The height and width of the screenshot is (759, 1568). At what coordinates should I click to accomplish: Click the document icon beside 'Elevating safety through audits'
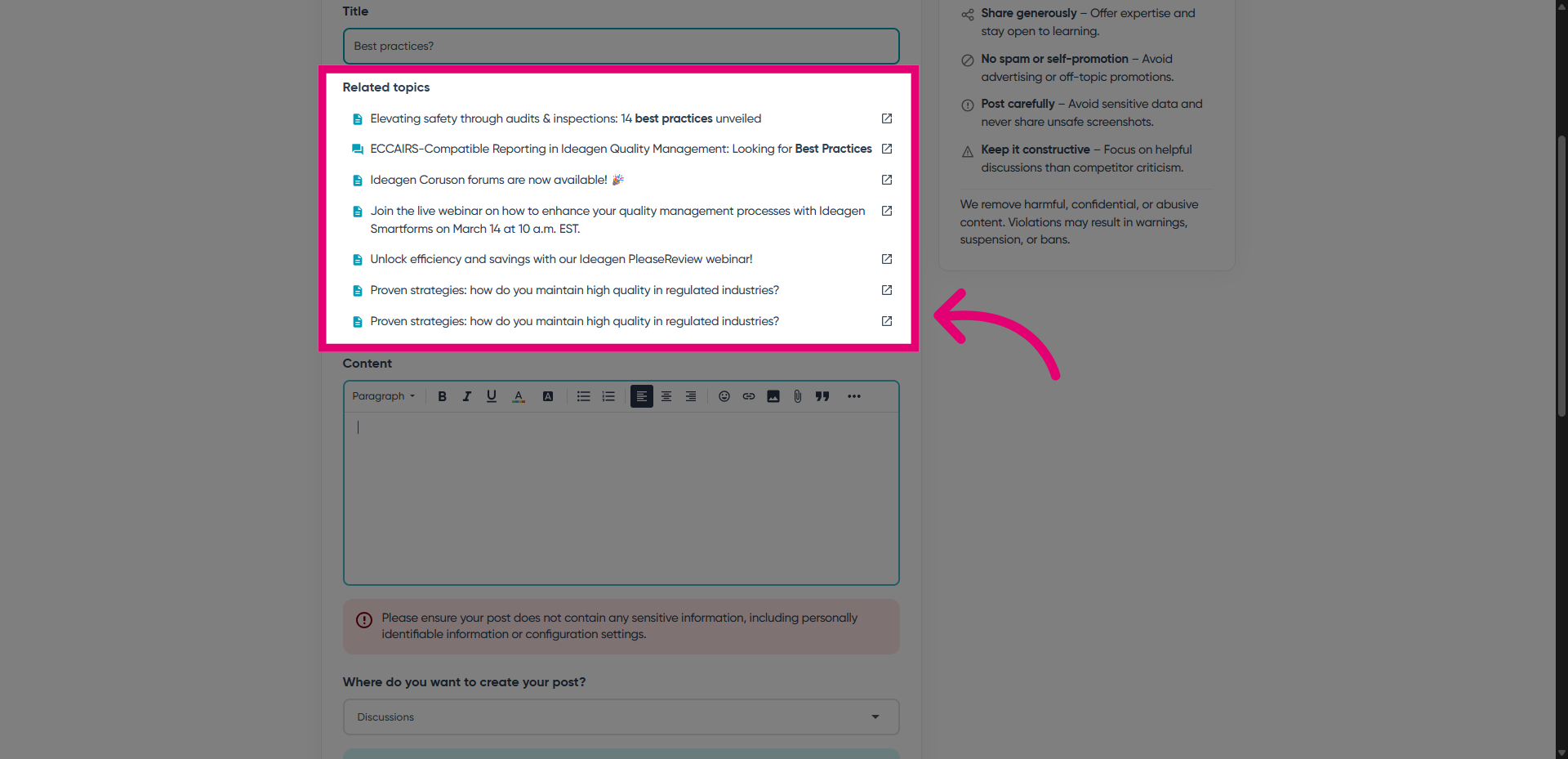pyautogui.click(x=357, y=119)
